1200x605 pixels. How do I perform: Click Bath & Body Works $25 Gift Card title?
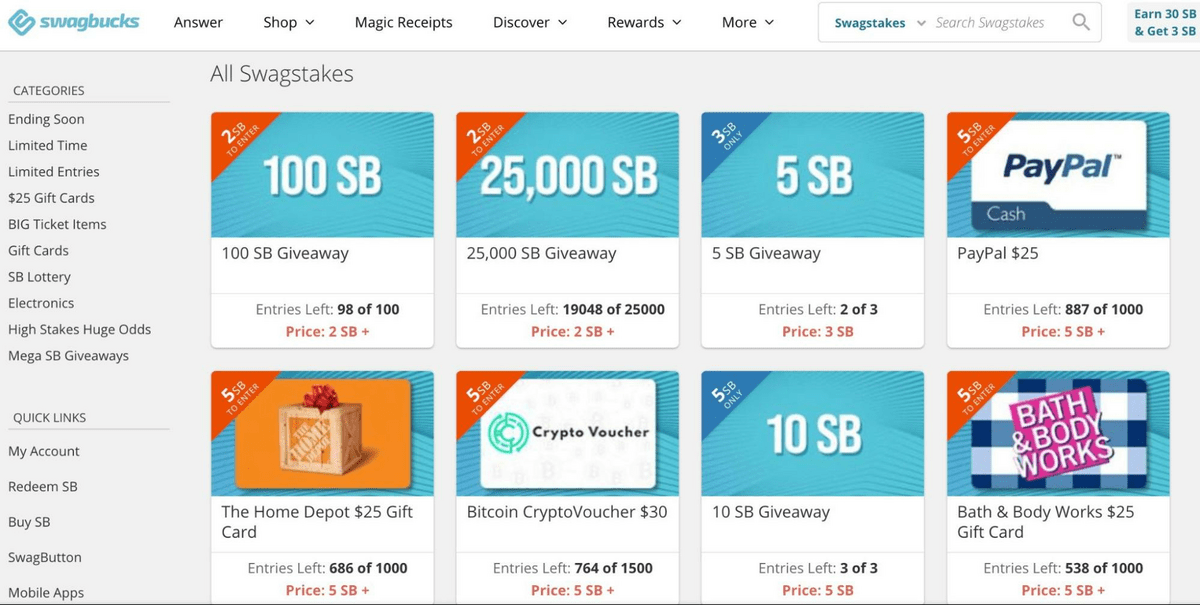click(1046, 522)
